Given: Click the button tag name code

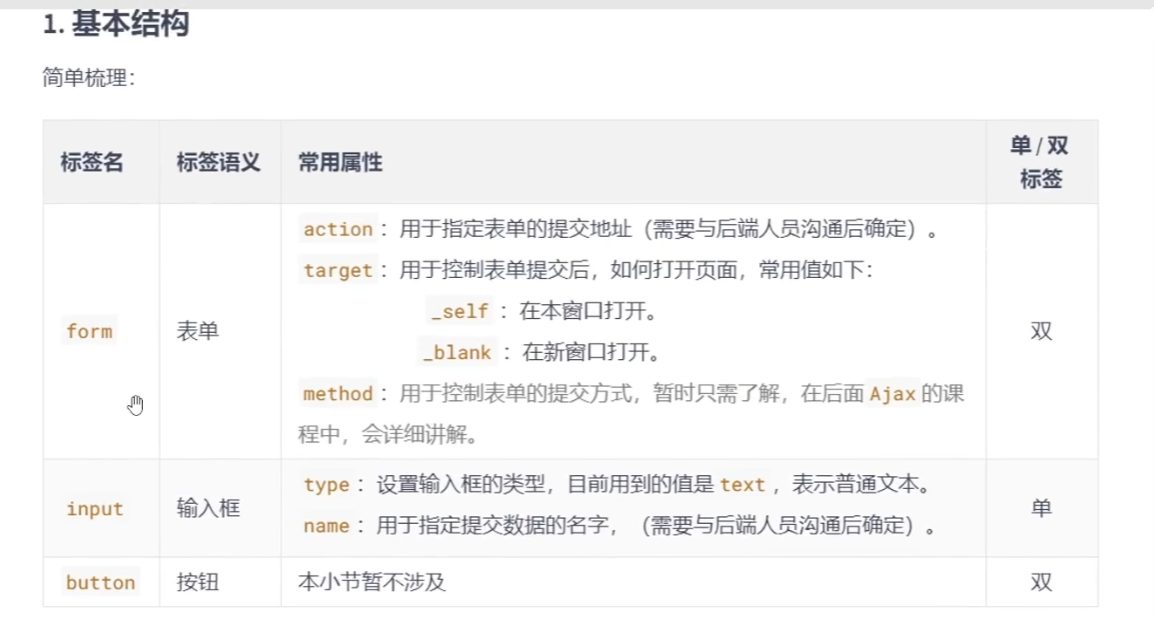Looking at the screenshot, I should click(101, 583).
